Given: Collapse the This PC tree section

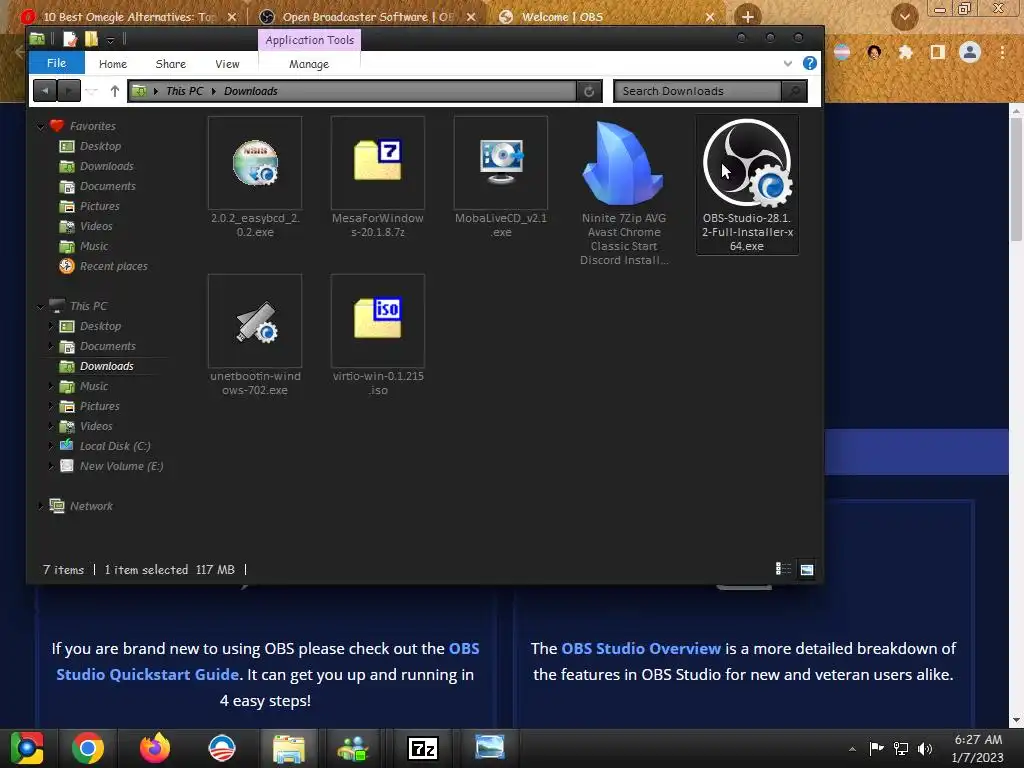Looking at the screenshot, I should tap(41, 306).
